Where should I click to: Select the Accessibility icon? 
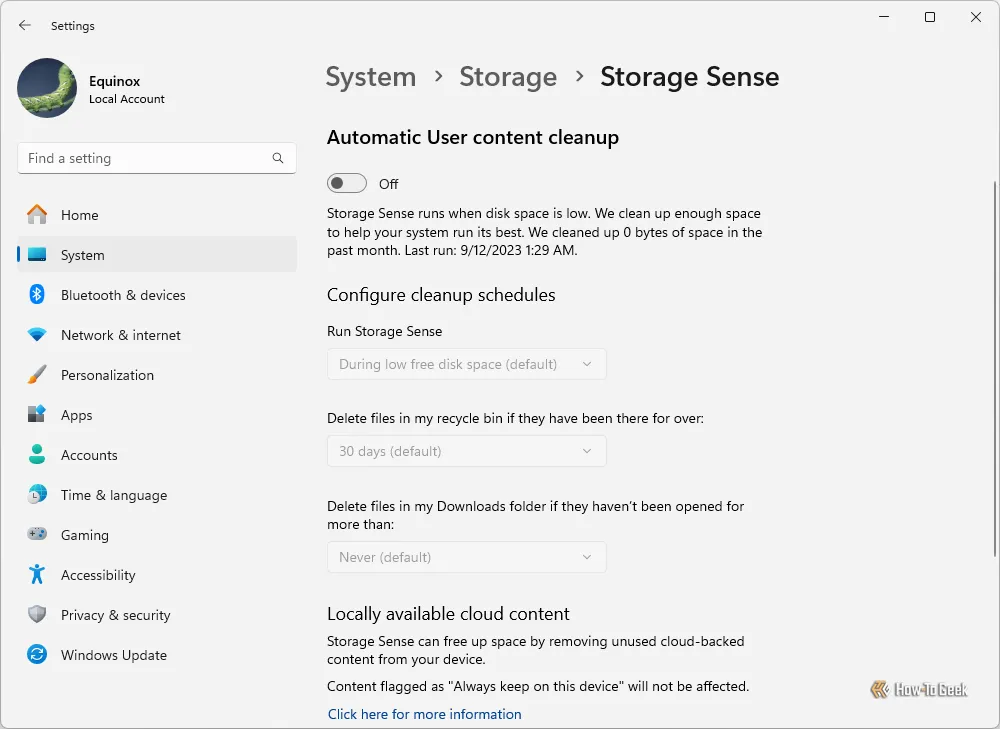point(37,574)
